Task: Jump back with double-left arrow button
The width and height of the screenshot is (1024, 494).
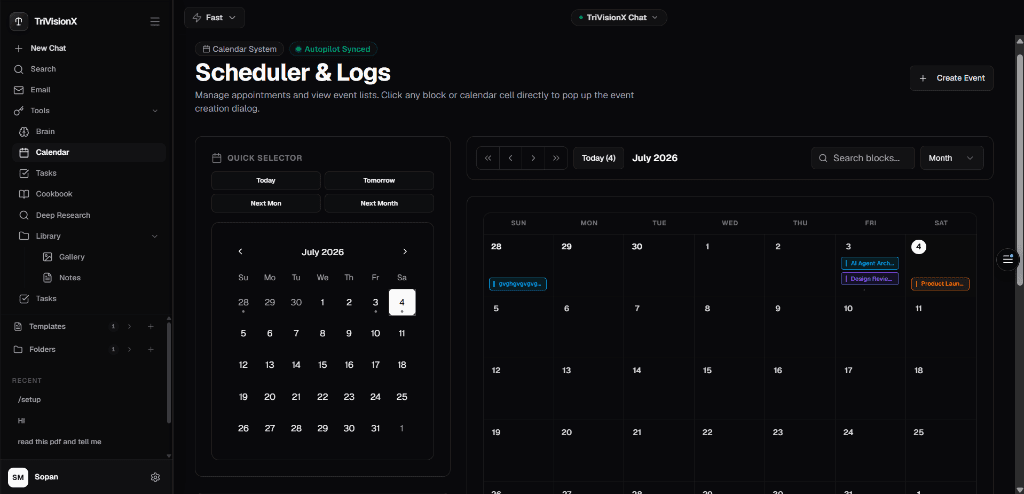Action: 488,158
